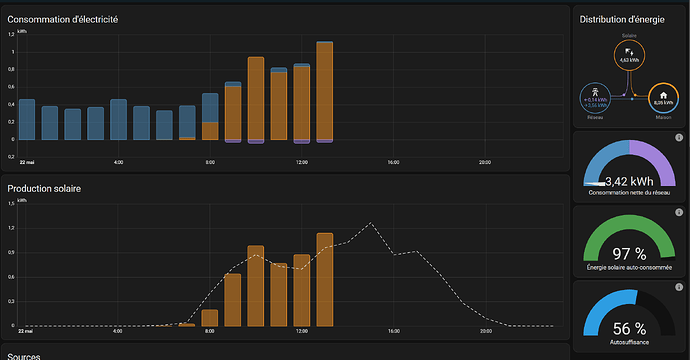Open info icon on Autosuffisance gauge
Image resolution: width=690 pixels, height=360 pixels.
click(x=679, y=287)
